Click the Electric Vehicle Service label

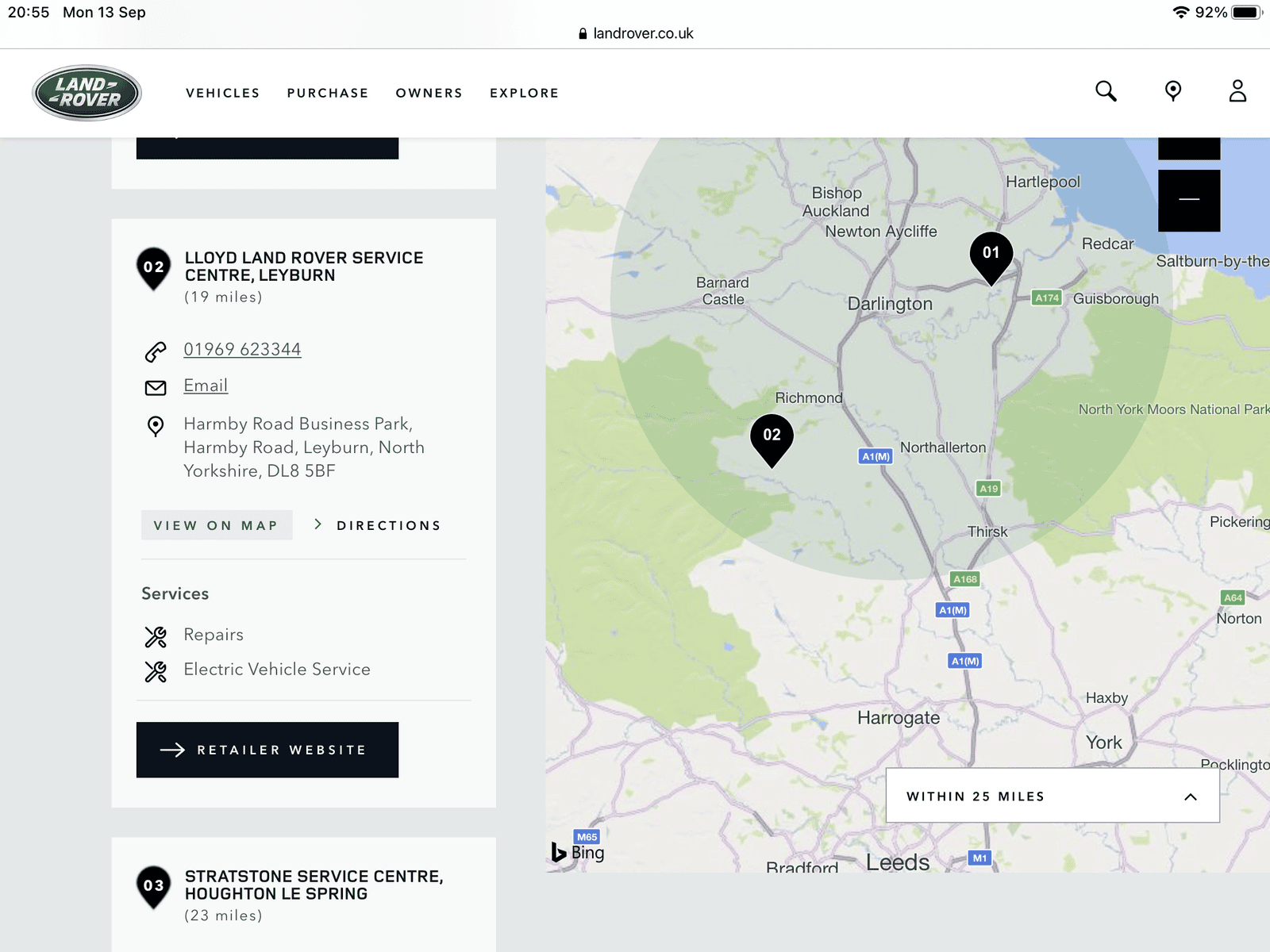[x=277, y=670]
